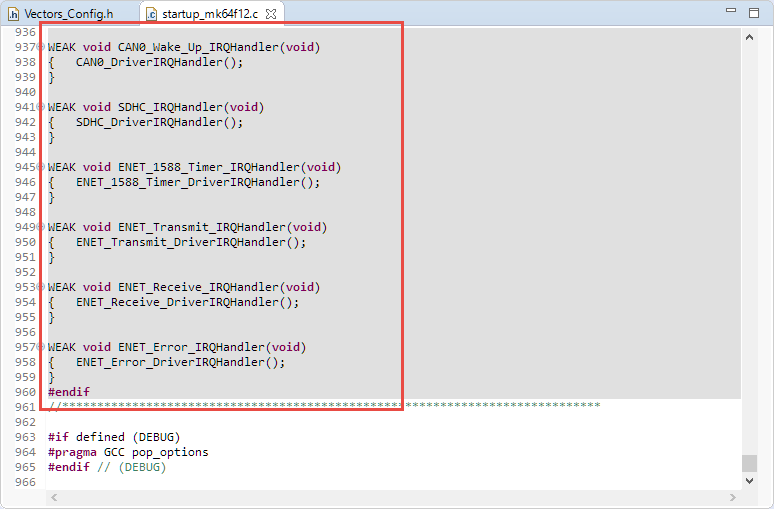The width and height of the screenshot is (774, 509).
Task: Fold the ENET_1588_Timer_IRQHandler function
Action: (41, 167)
